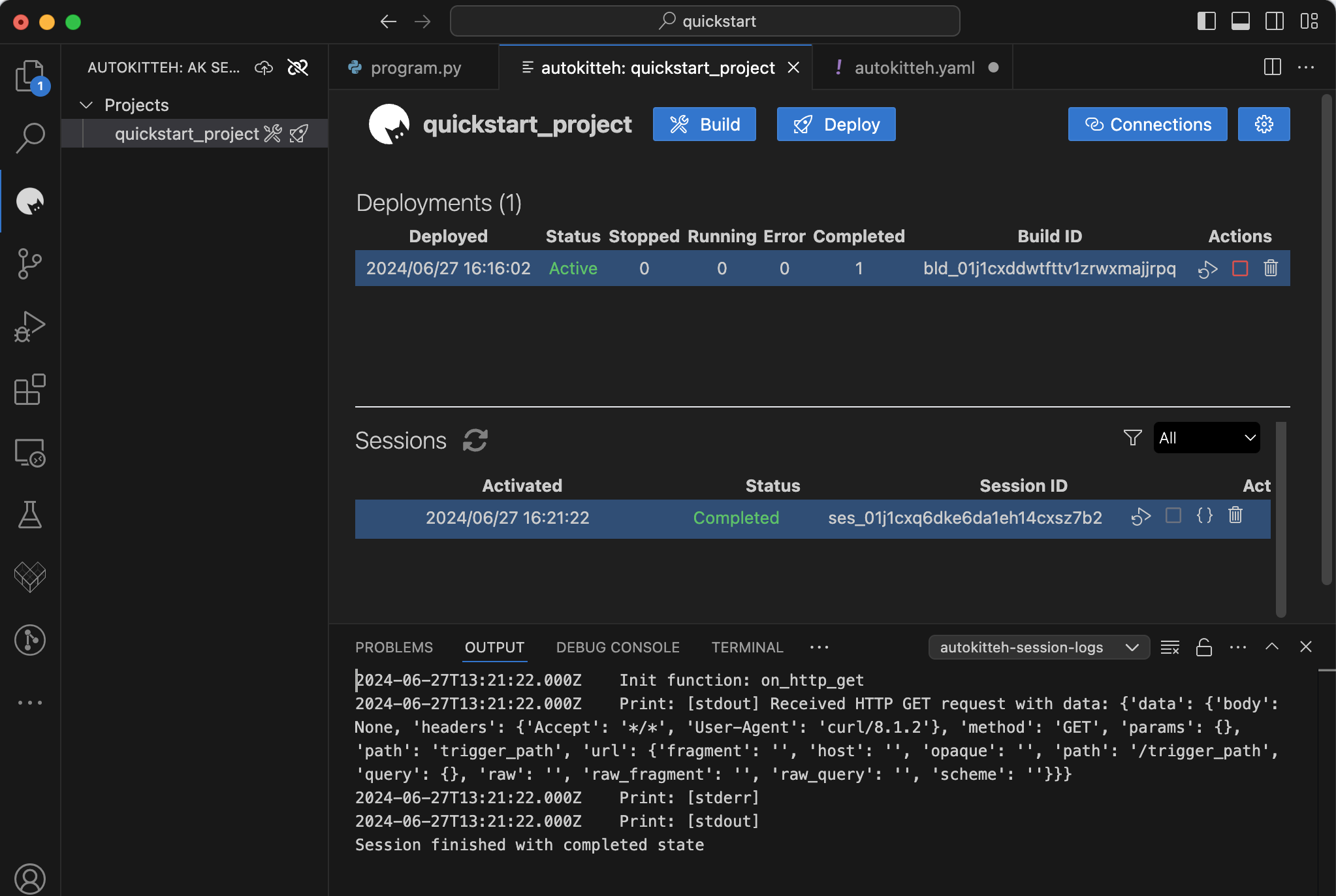Click the sessions filter funnel icon

coord(1133,438)
